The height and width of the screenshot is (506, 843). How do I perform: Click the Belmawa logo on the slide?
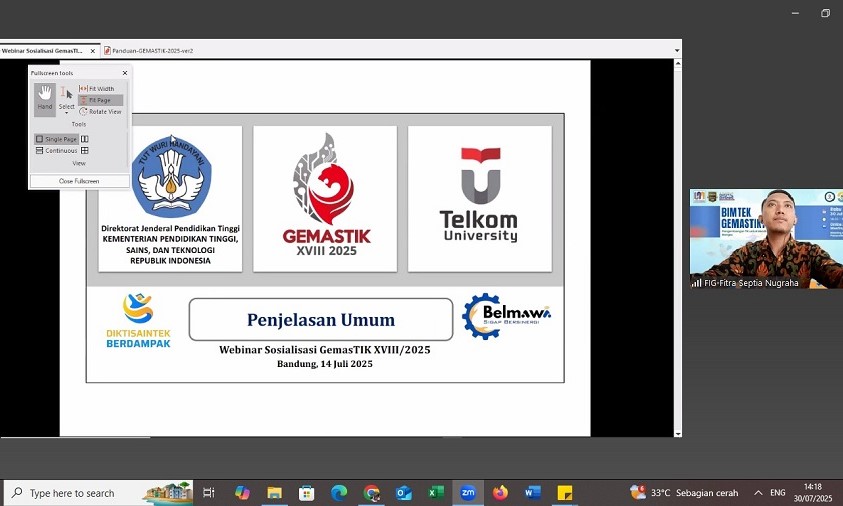point(506,316)
